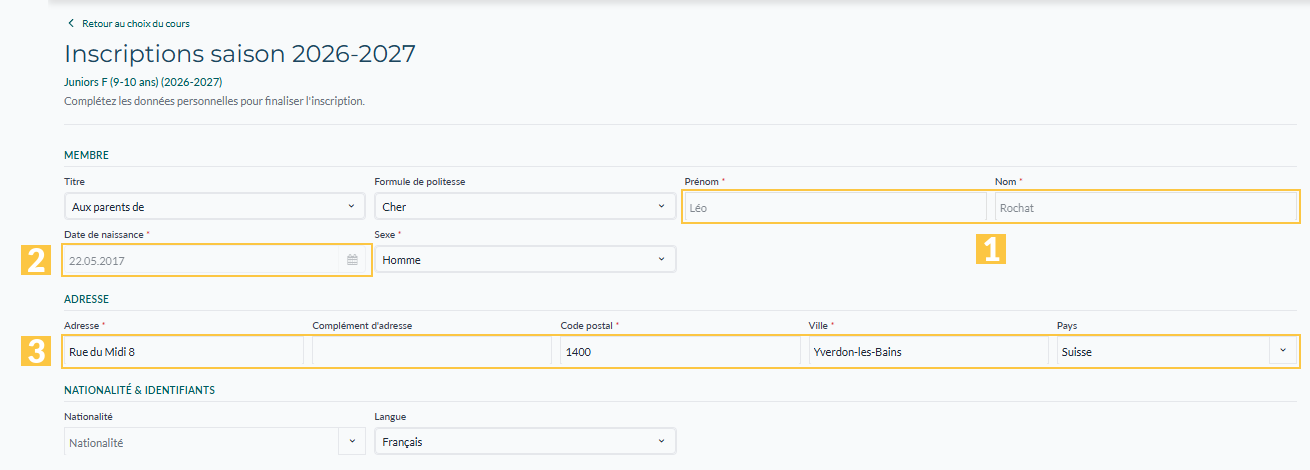
Task: Click the 'Inscriptions saison 2026-2027' heading
Action: (240, 54)
